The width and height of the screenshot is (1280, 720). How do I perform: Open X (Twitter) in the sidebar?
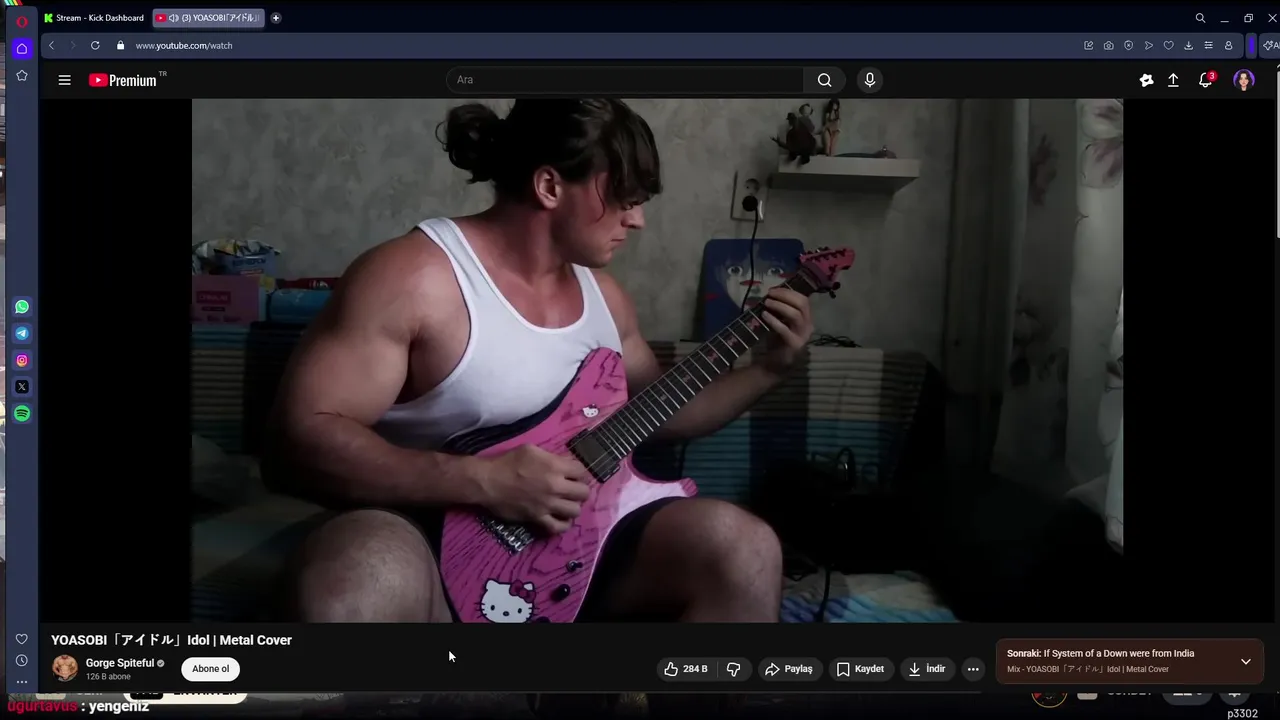pos(22,387)
